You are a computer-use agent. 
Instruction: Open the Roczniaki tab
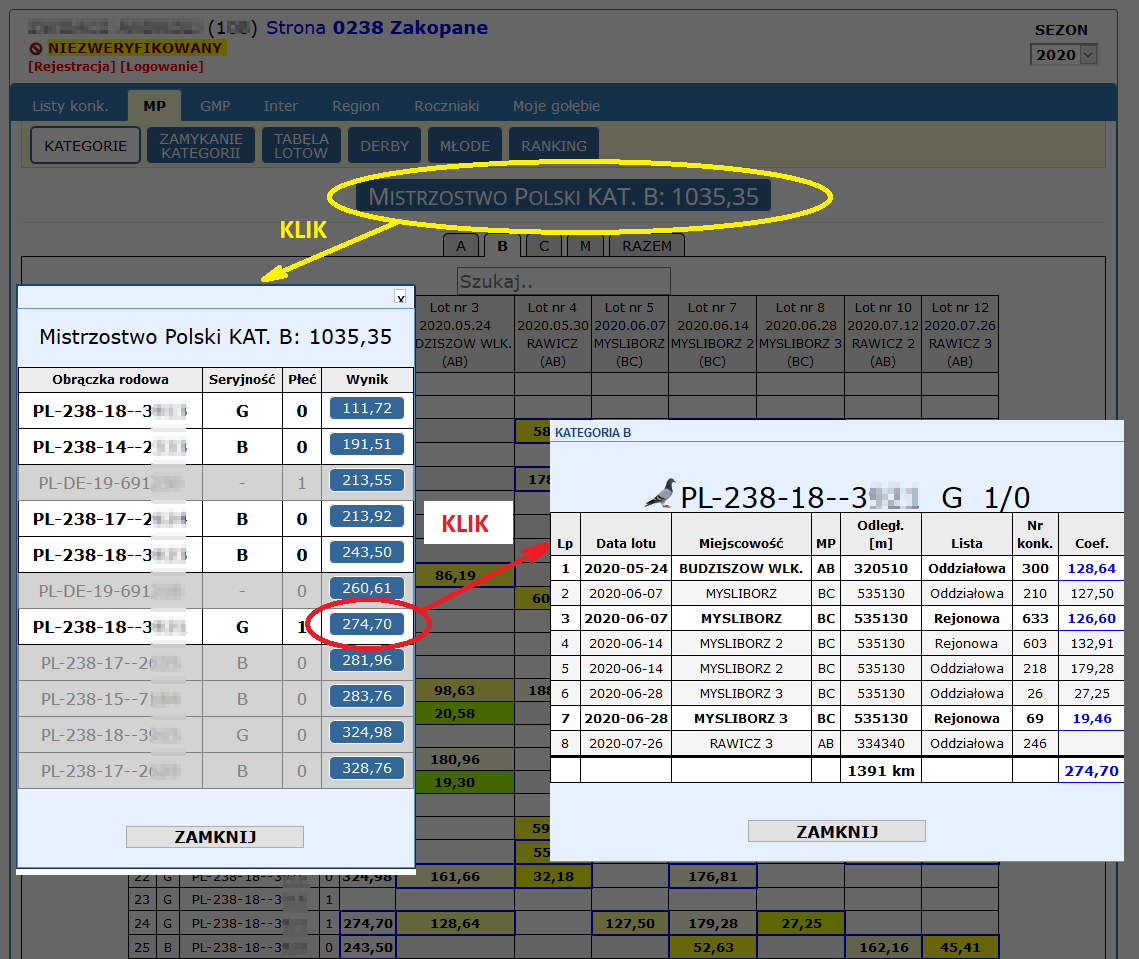(x=446, y=106)
